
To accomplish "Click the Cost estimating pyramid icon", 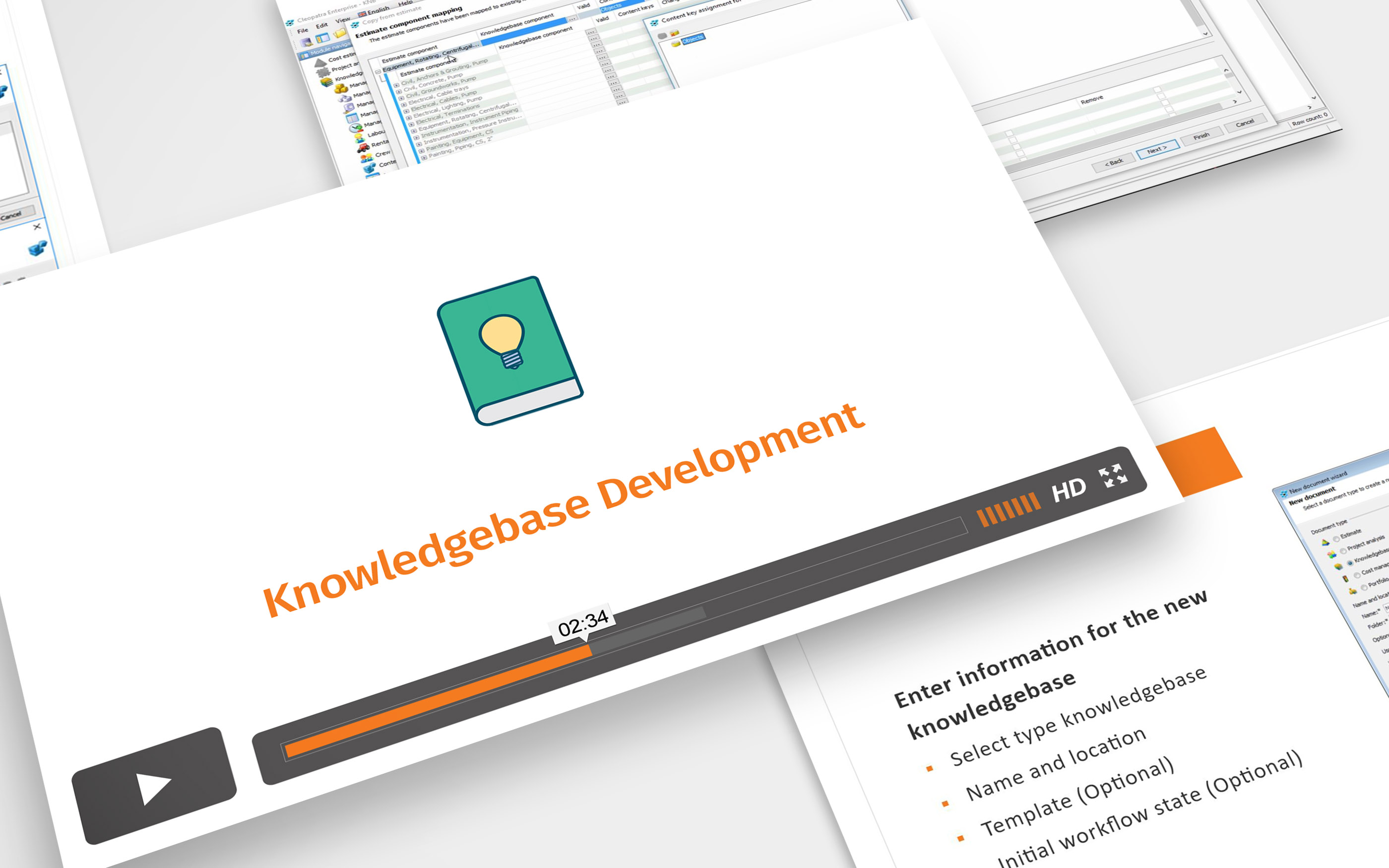I will point(320,62).
